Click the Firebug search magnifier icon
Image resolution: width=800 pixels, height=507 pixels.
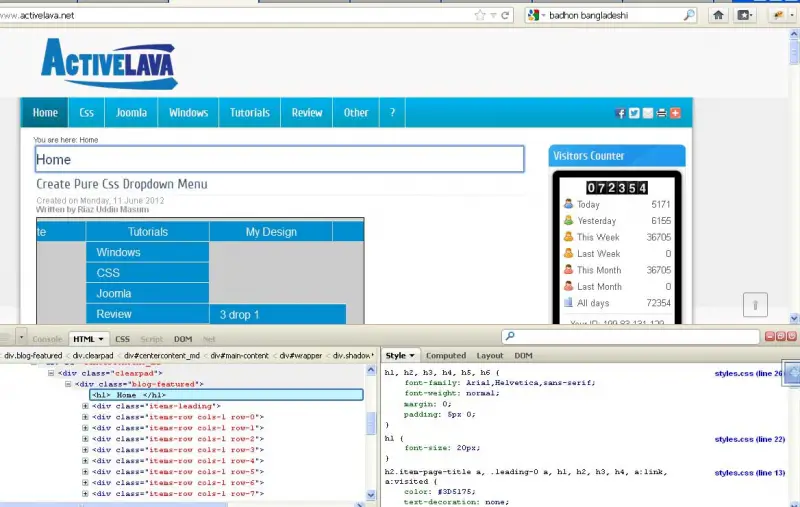click(510, 336)
